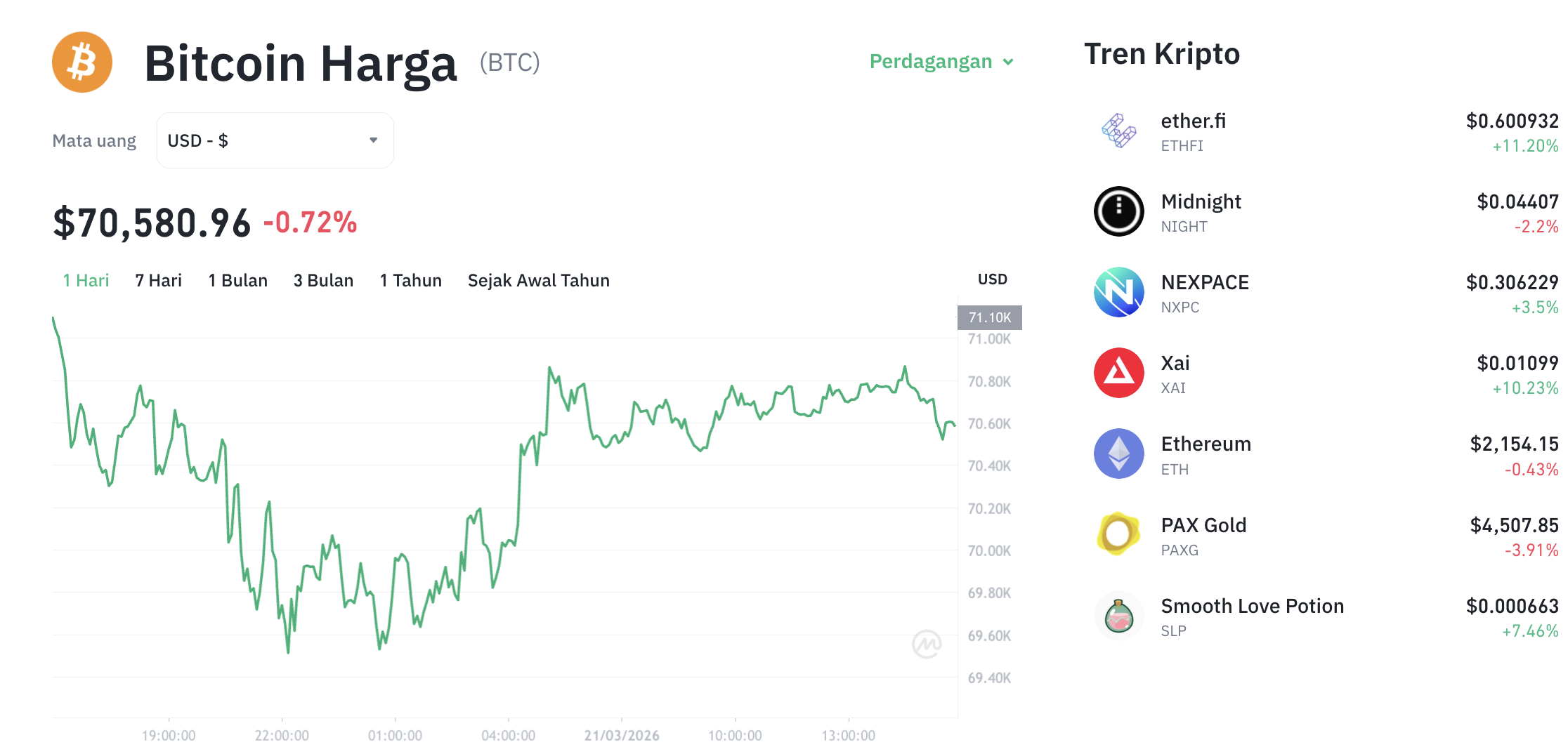Open the Ethereum price link
Image resolution: width=1568 pixels, height=747 pixels.
coord(1515,442)
